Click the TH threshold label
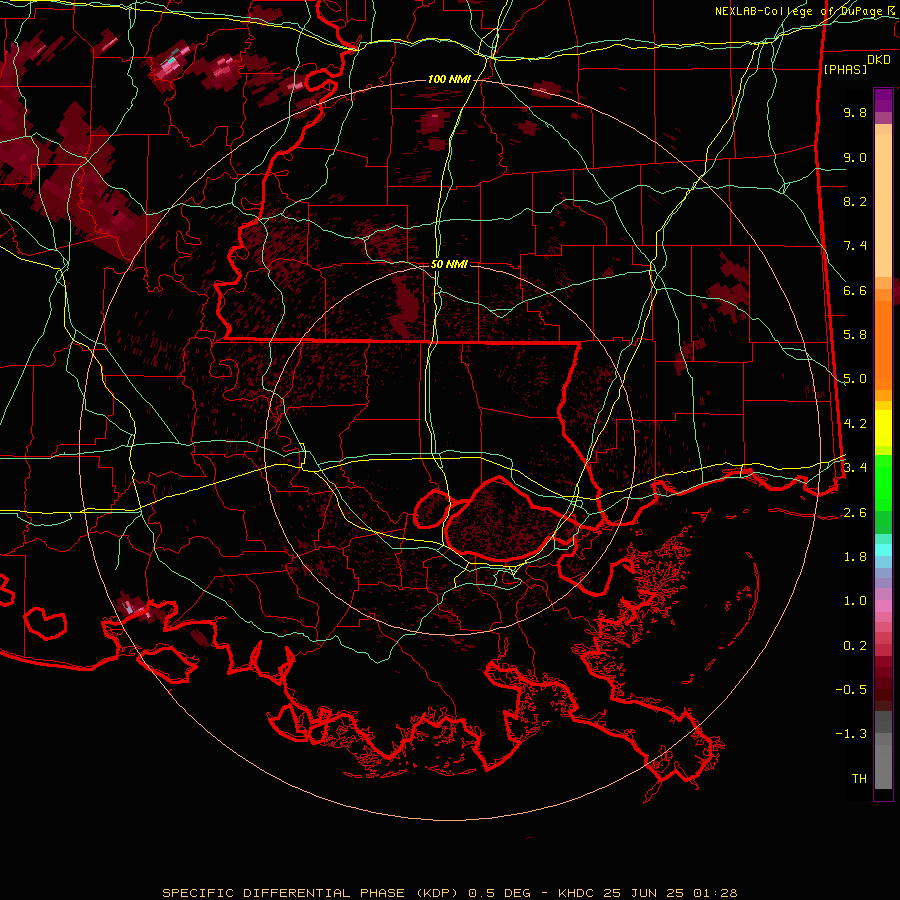The height and width of the screenshot is (900, 900). 859,779
